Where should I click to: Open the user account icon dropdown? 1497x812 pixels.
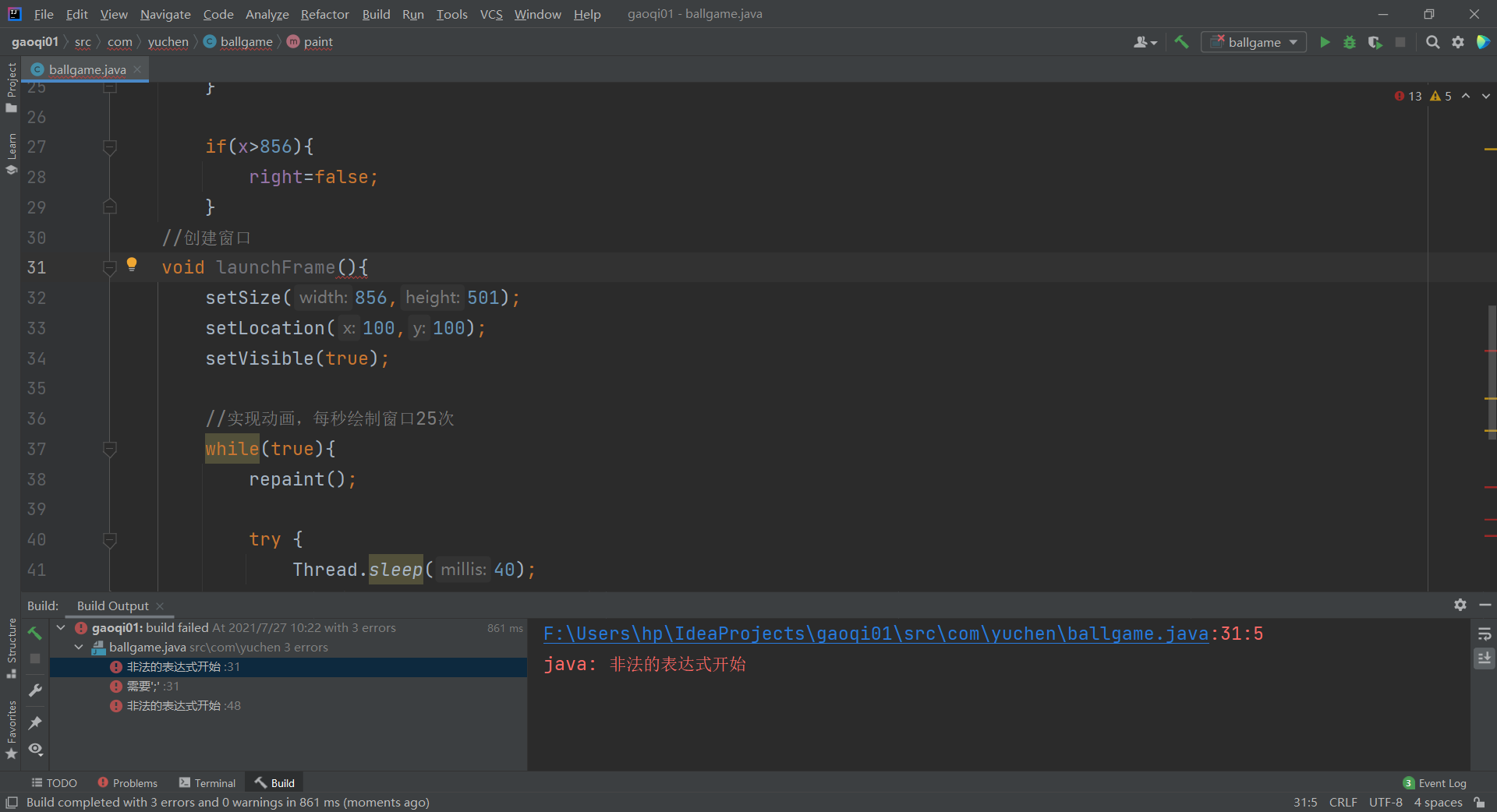(x=1145, y=42)
